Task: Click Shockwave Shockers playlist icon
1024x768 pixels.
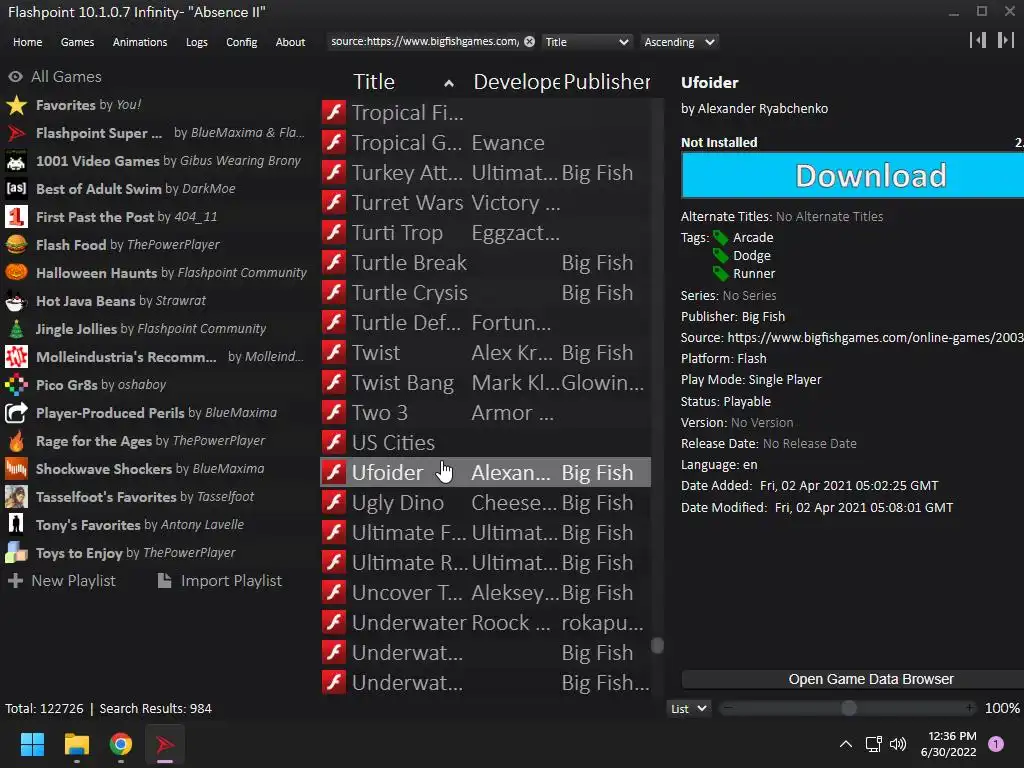Action: [x=16, y=469]
